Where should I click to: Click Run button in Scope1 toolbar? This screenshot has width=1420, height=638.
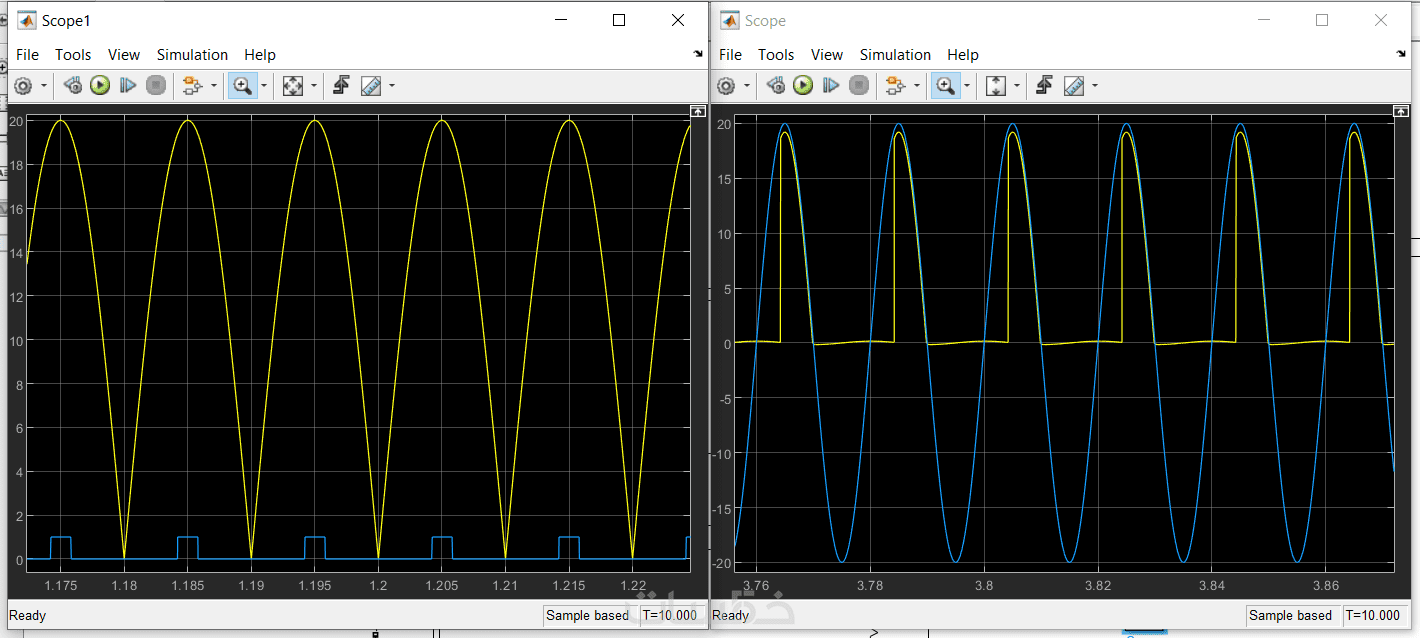point(100,86)
